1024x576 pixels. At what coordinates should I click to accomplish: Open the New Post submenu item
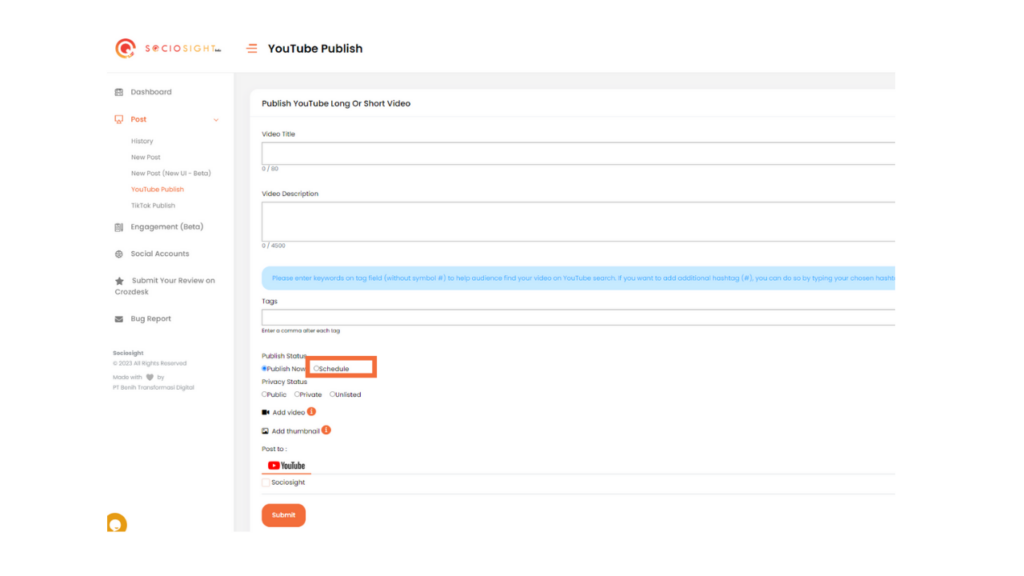pyautogui.click(x=146, y=157)
